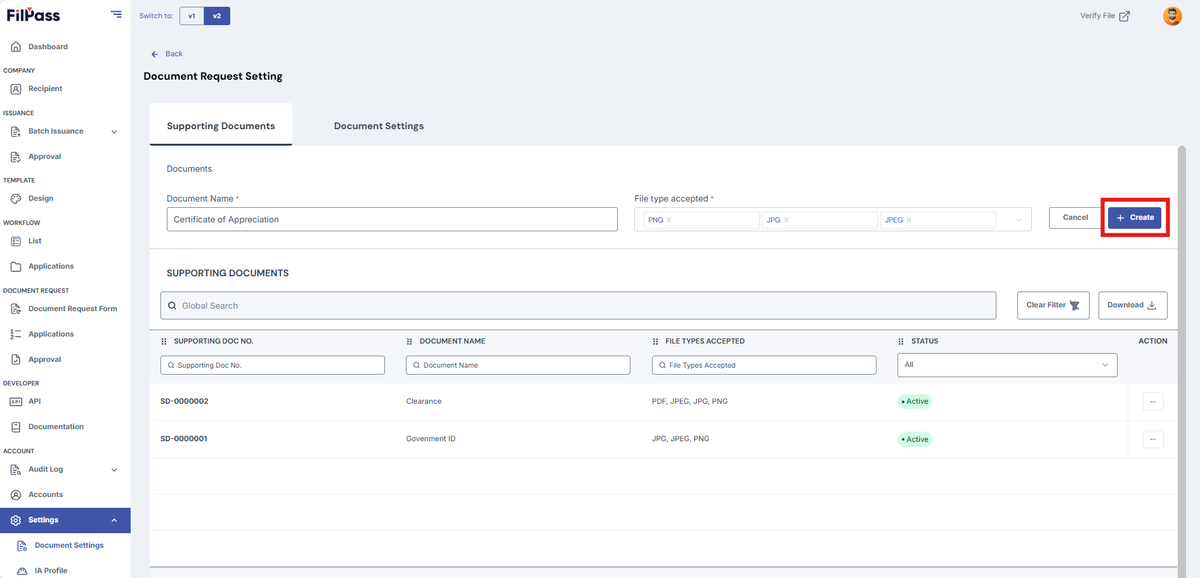The height and width of the screenshot is (578, 1200).
Task: Open the File type accepted dropdown arrow
Action: click(x=1019, y=220)
